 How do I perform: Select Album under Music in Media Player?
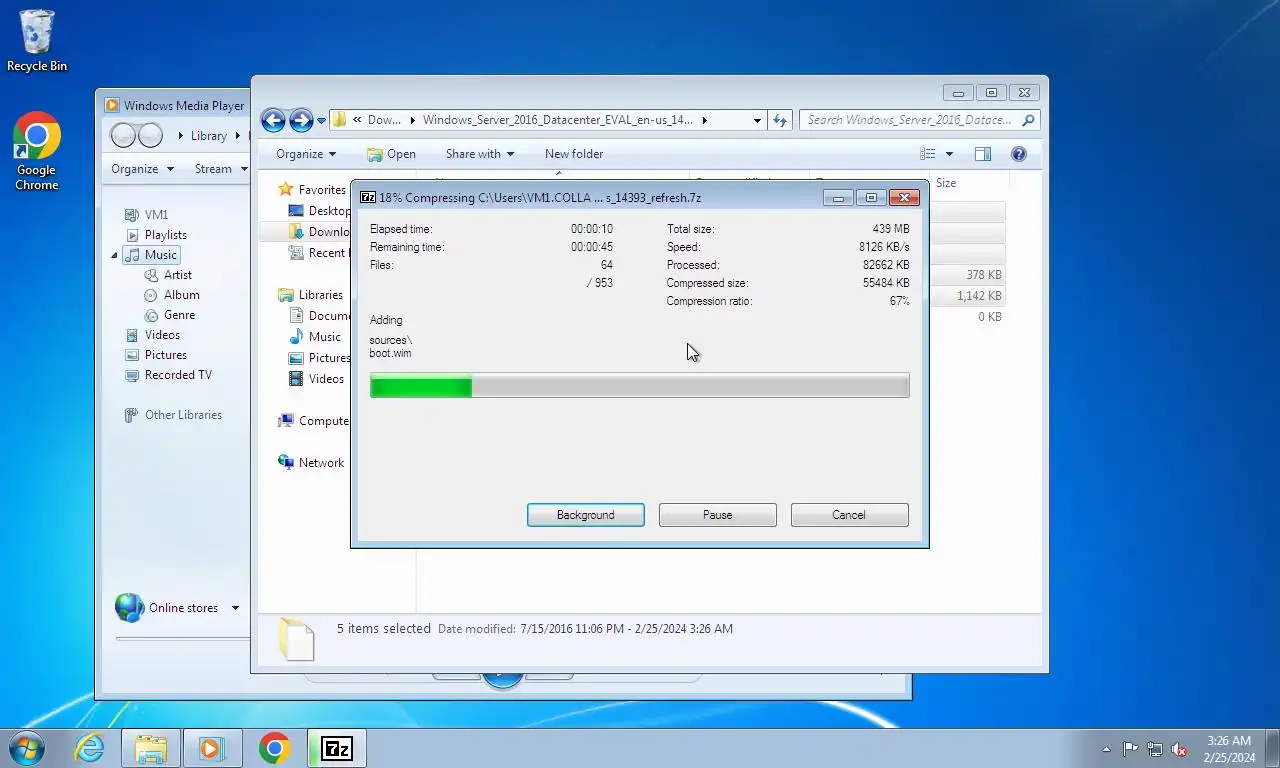tap(172, 295)
